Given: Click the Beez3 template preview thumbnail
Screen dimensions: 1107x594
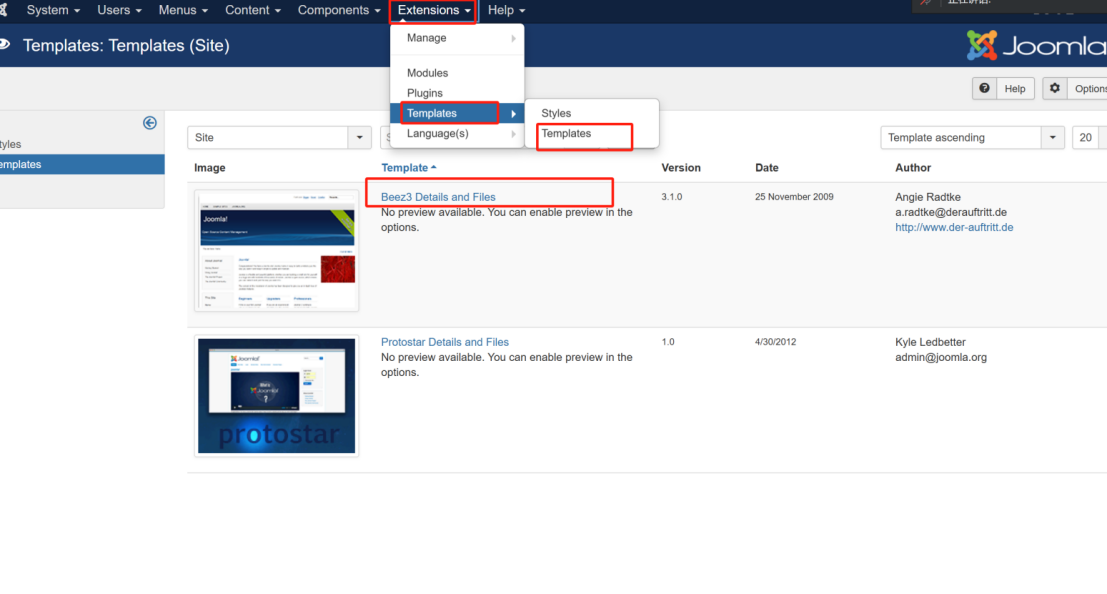Looking at the screenshot, I should pyautogui.click(x=277, y=251).
